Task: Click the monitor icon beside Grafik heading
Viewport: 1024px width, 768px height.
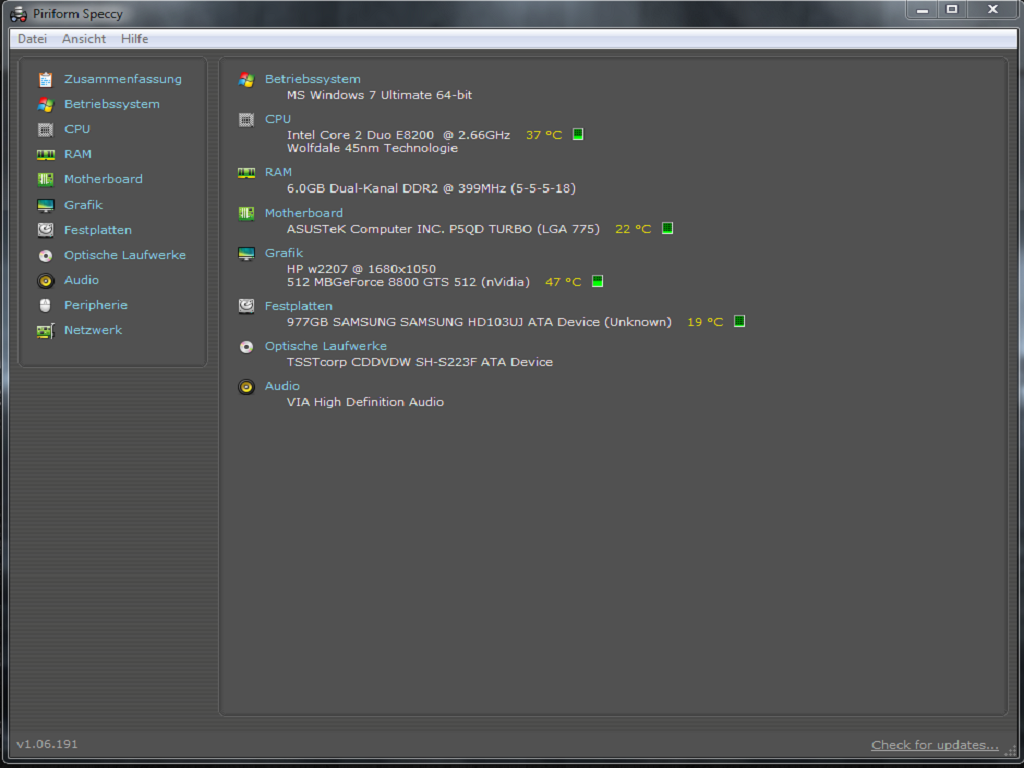Action: tap(246, 253)
